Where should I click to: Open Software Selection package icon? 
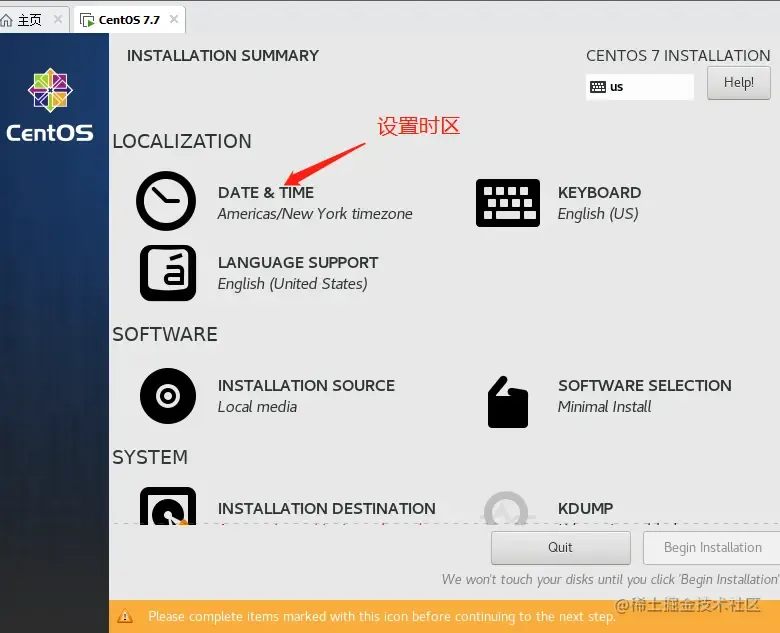click(507, 402)
